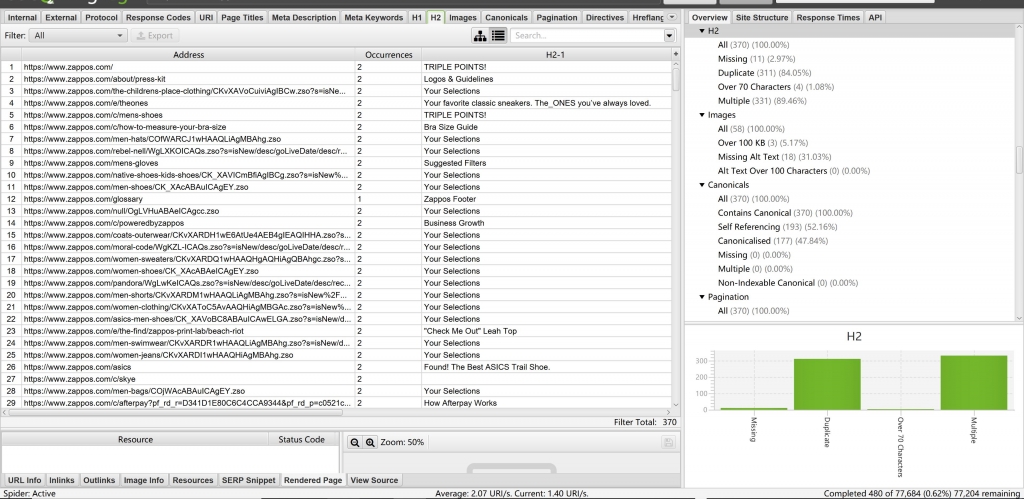Open the Filter dropdown set to All
Viewport: 1024px width, 499px height.
coord(78,35)
